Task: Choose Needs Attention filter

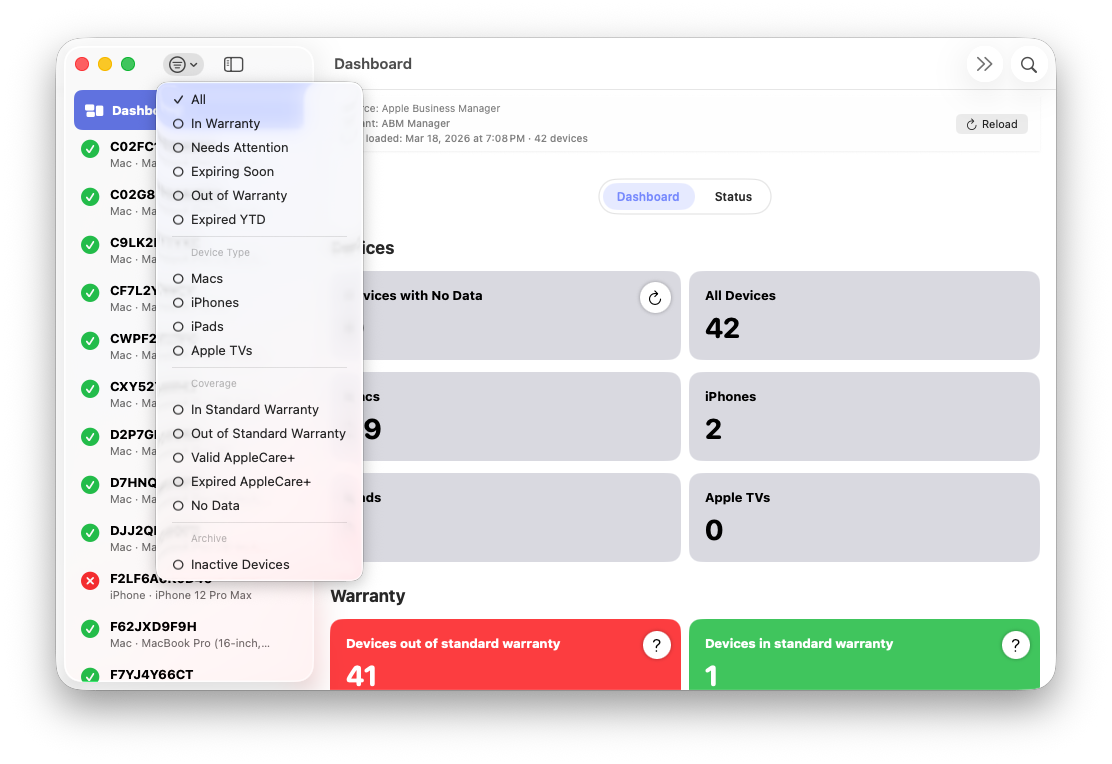Action: coord(239,148)
